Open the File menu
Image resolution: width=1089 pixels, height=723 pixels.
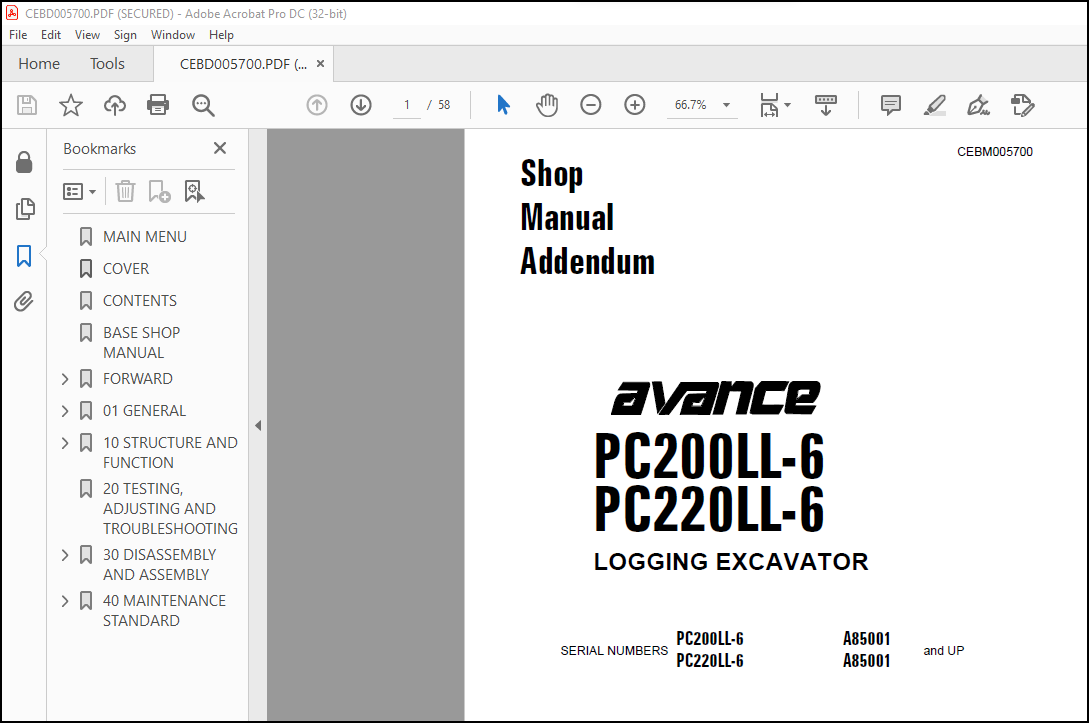tap(18, 35)
